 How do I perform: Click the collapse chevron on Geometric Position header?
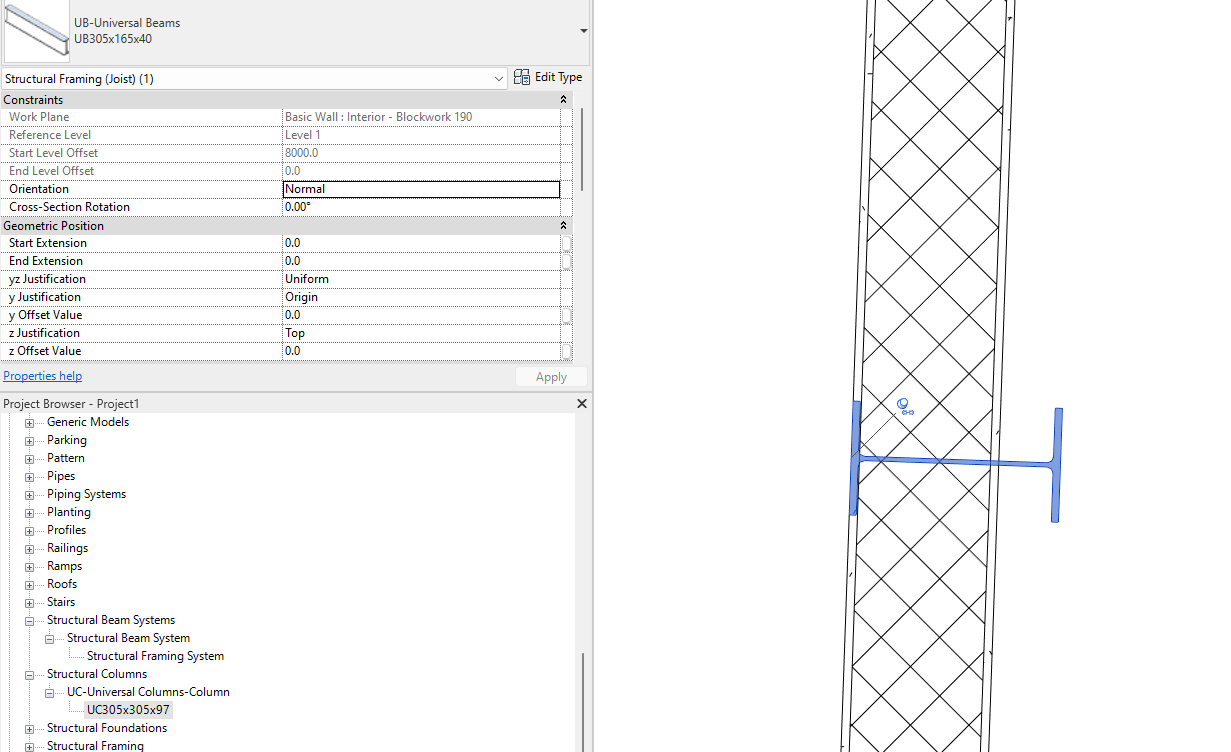click(x=562, y=225)
